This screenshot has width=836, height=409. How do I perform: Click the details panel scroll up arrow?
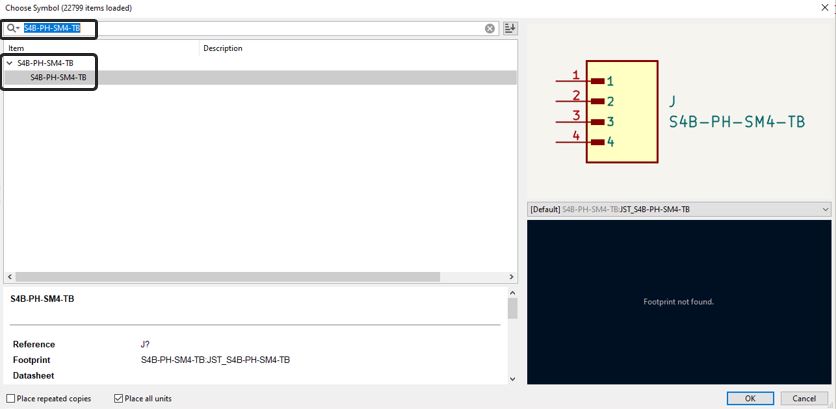point(512,293)
